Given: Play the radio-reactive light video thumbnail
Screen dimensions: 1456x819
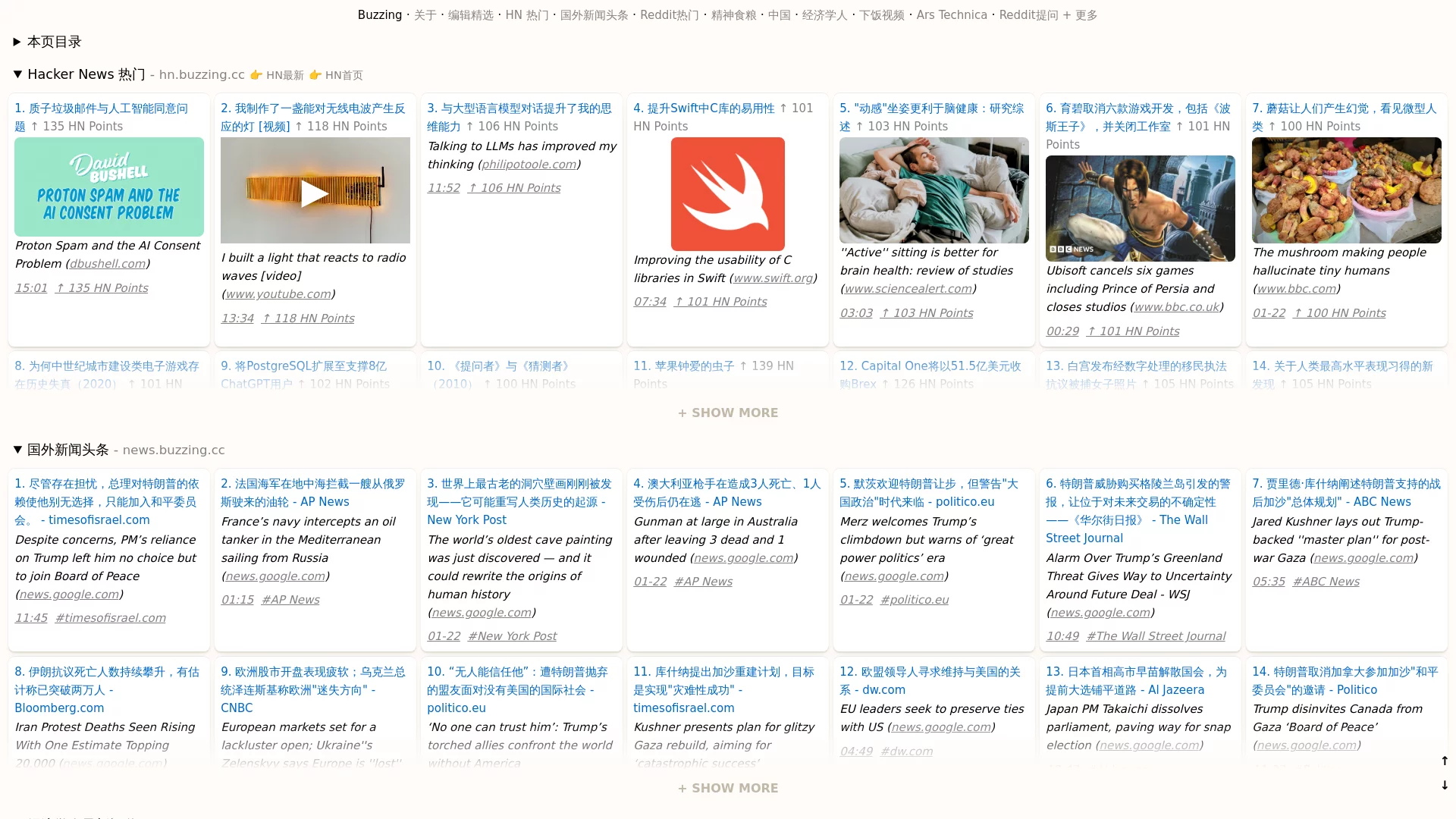Looking at the screenshot, I should (315, 190).
